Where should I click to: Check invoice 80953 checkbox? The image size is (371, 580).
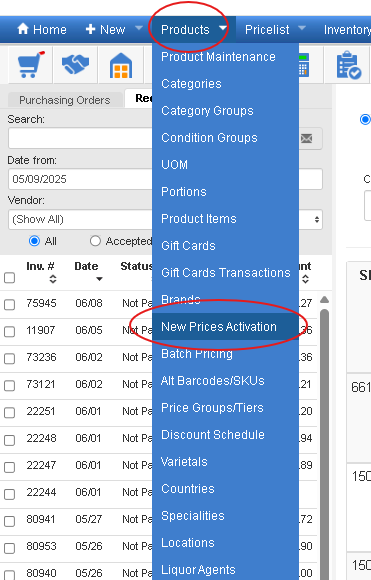9,548
